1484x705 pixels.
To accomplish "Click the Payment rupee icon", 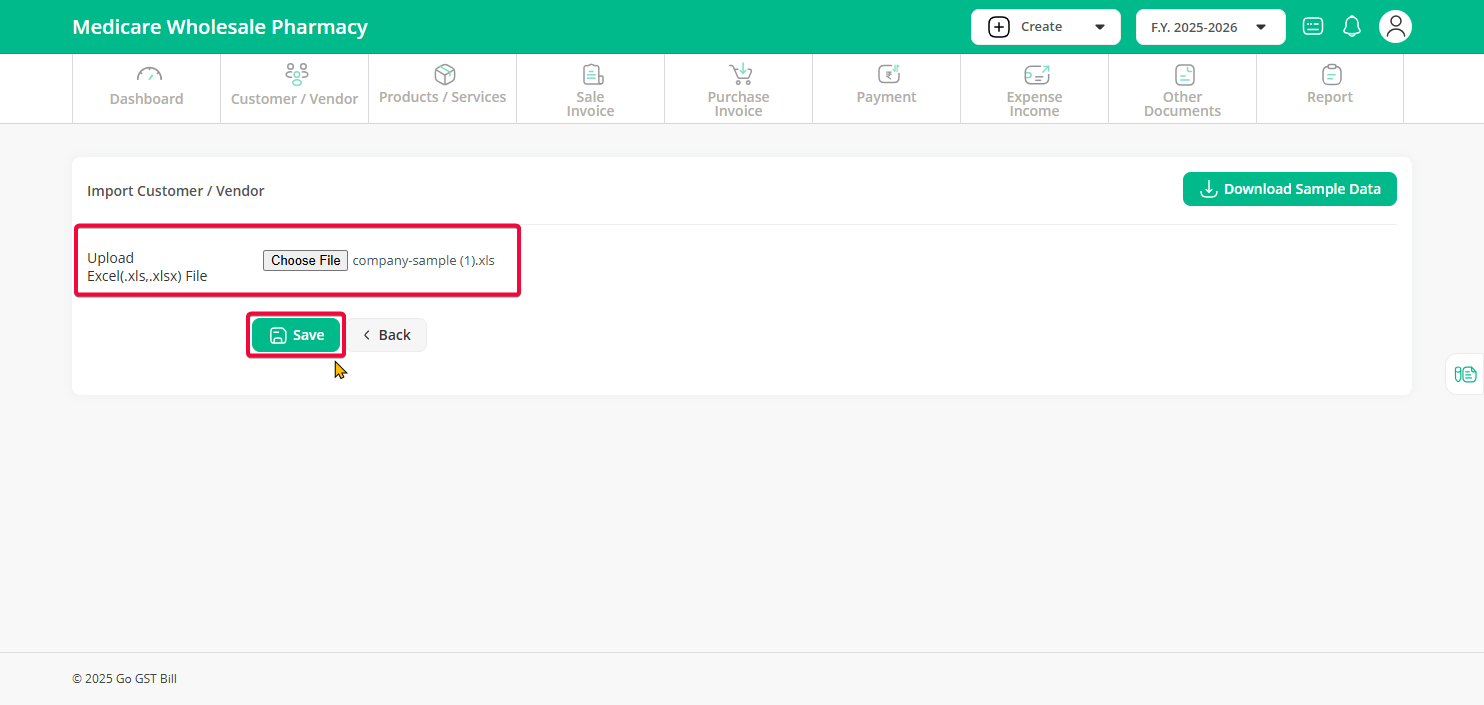I will [887, 74].
